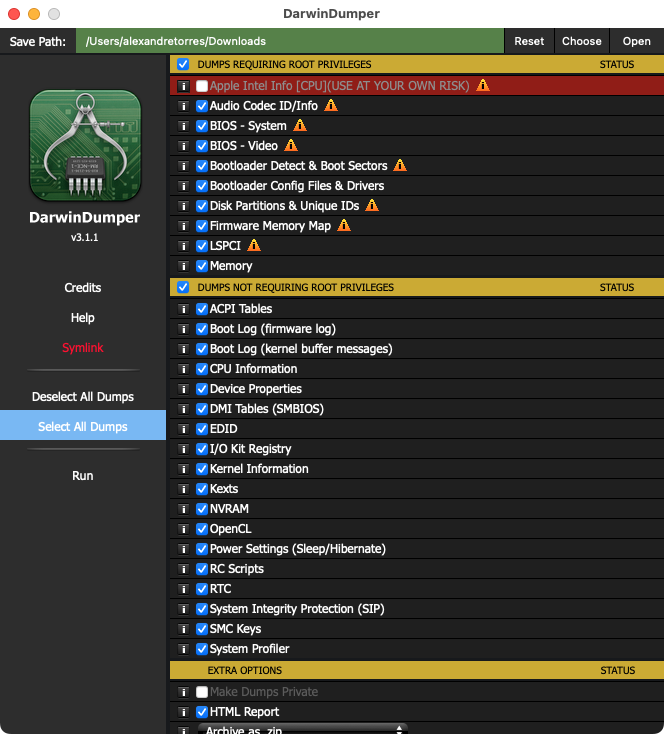Click the save path field showing Downloads
This screenshot has height=734, width=664.
click(290, 41)
